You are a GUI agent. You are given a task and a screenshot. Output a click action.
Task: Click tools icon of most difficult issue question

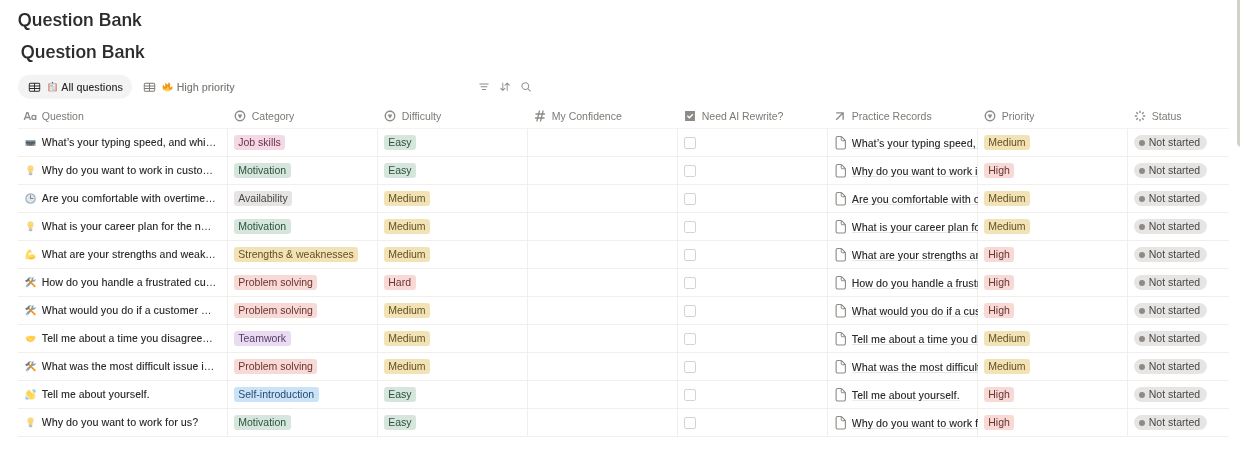tap(30, 367)
